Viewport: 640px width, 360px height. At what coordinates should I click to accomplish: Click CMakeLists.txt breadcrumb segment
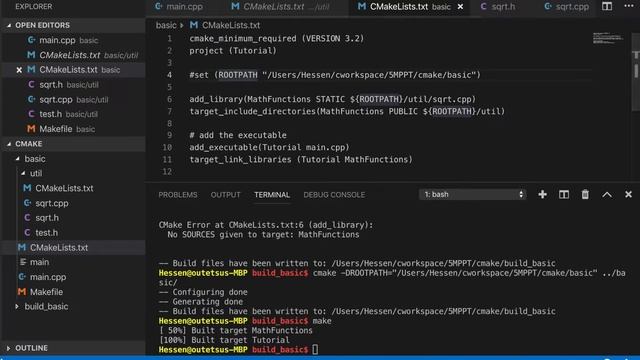pos(231,25)
